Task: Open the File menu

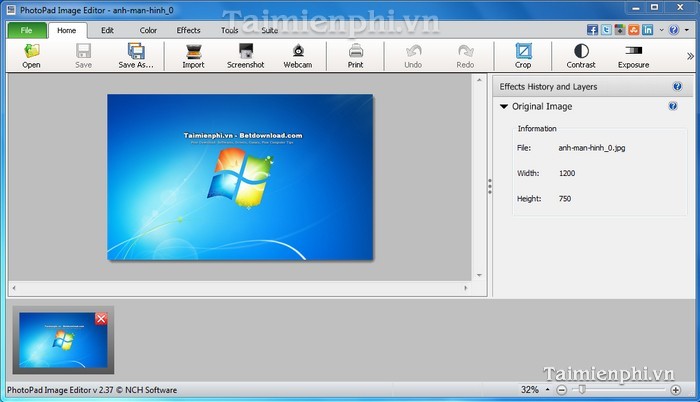Action: 27,30
